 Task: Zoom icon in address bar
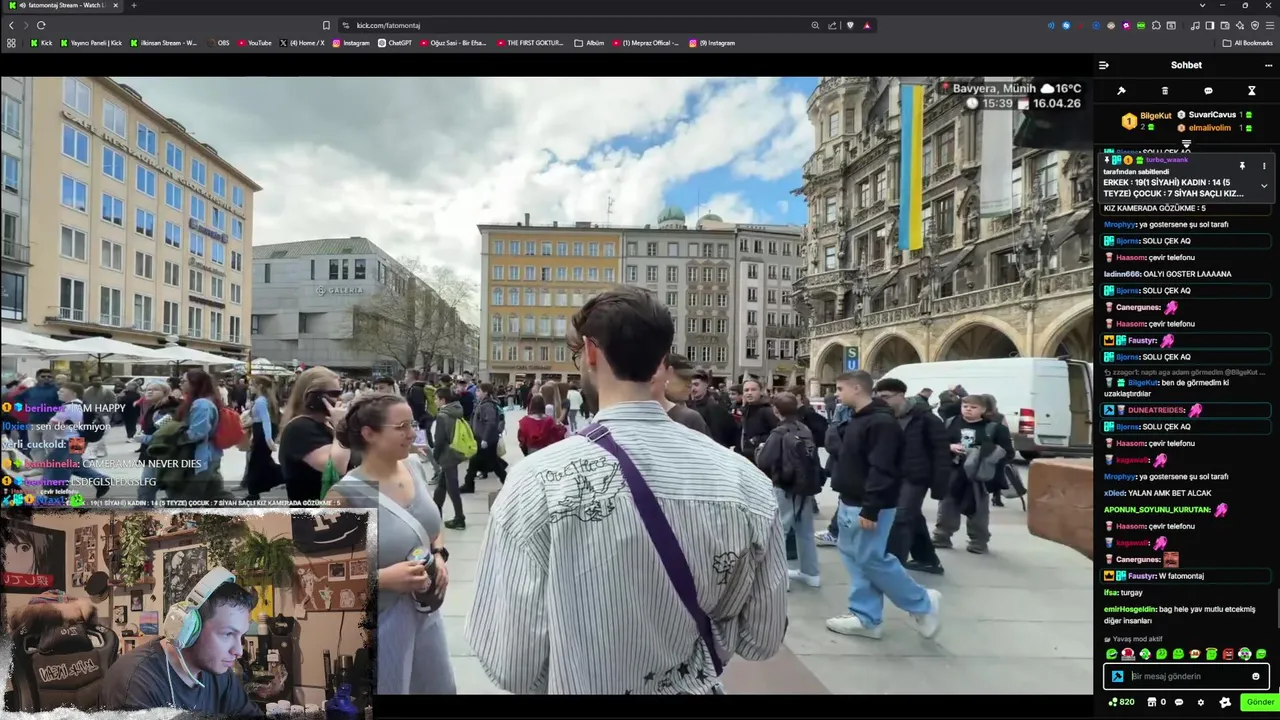pos(815,25)
